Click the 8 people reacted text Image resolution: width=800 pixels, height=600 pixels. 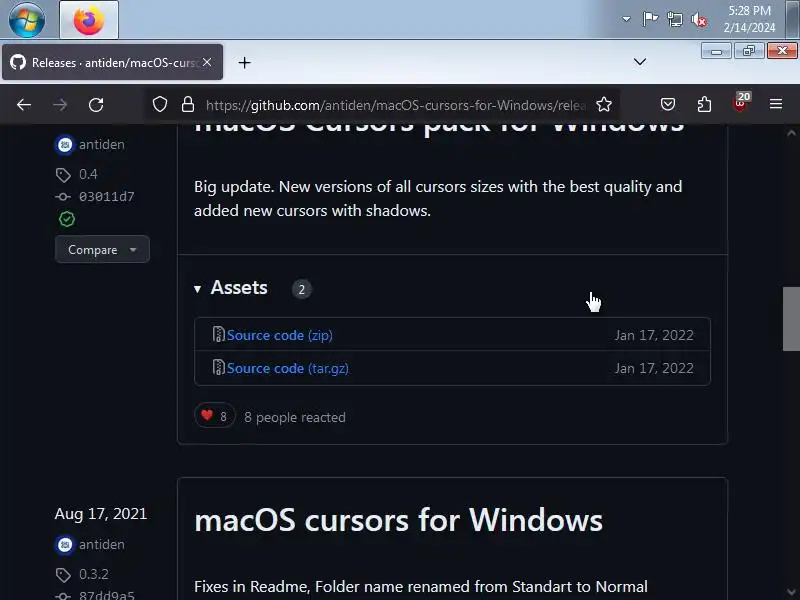pos(295,417)
